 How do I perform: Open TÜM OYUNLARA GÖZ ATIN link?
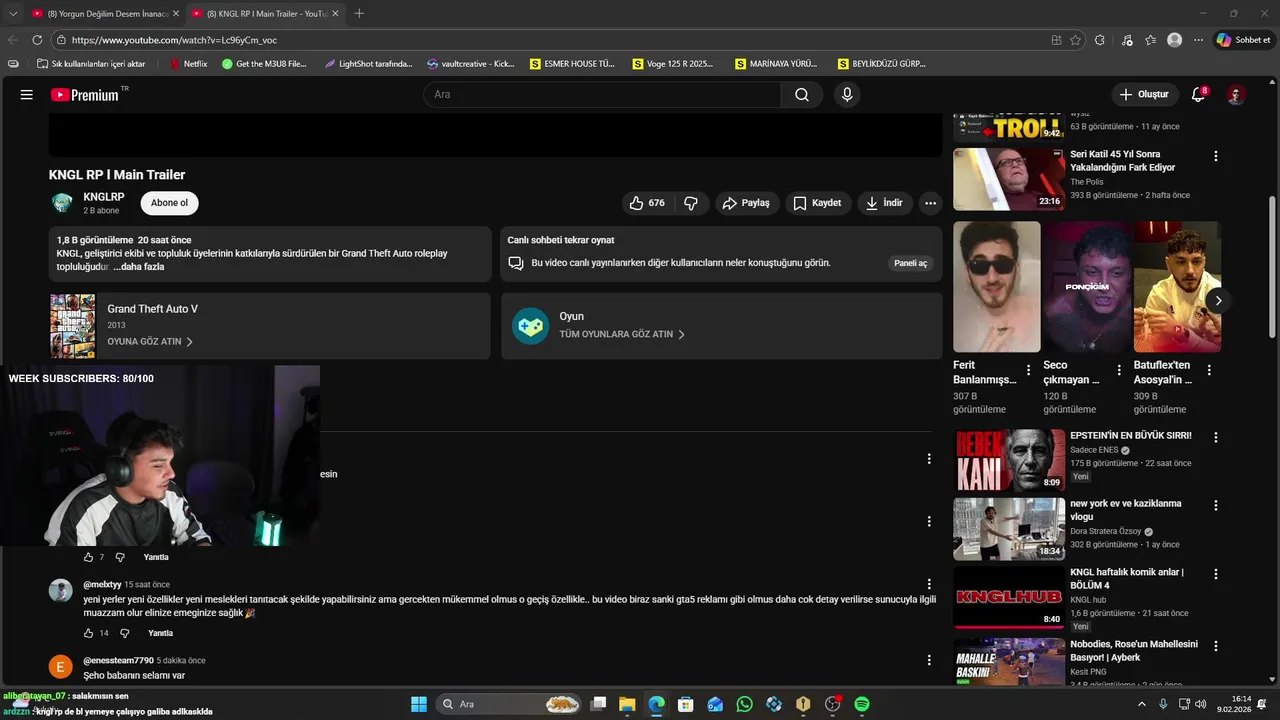point(622,334)
